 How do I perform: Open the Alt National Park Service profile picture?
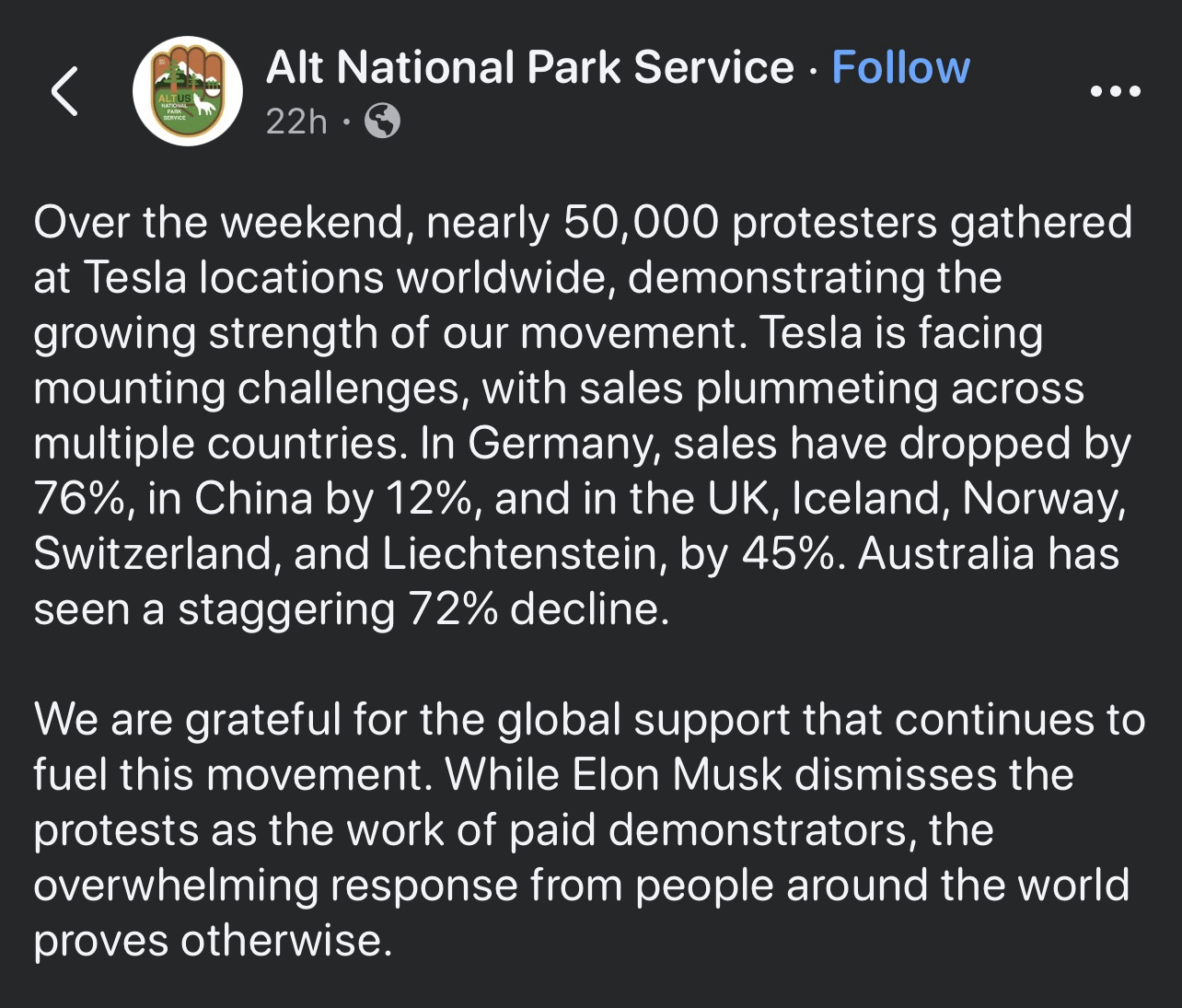[x=187, y=90]
